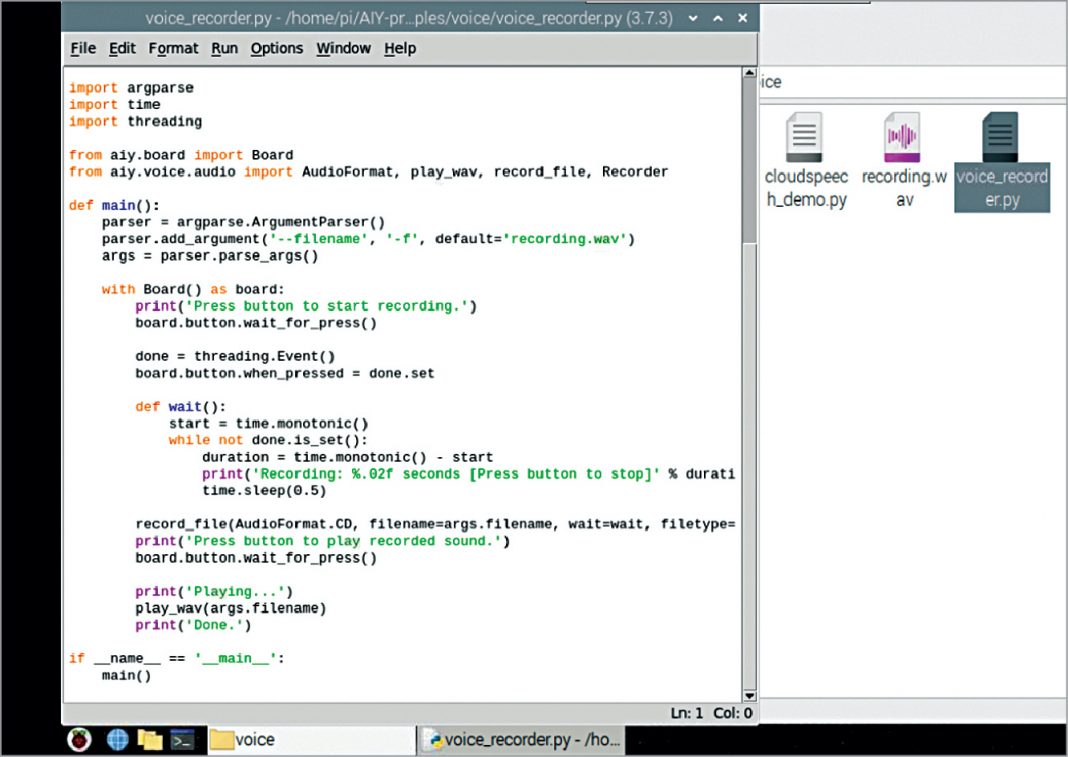The height and width of the screenshot is (757, 1068).
Task: Open the Help menu
Action: 400,48
